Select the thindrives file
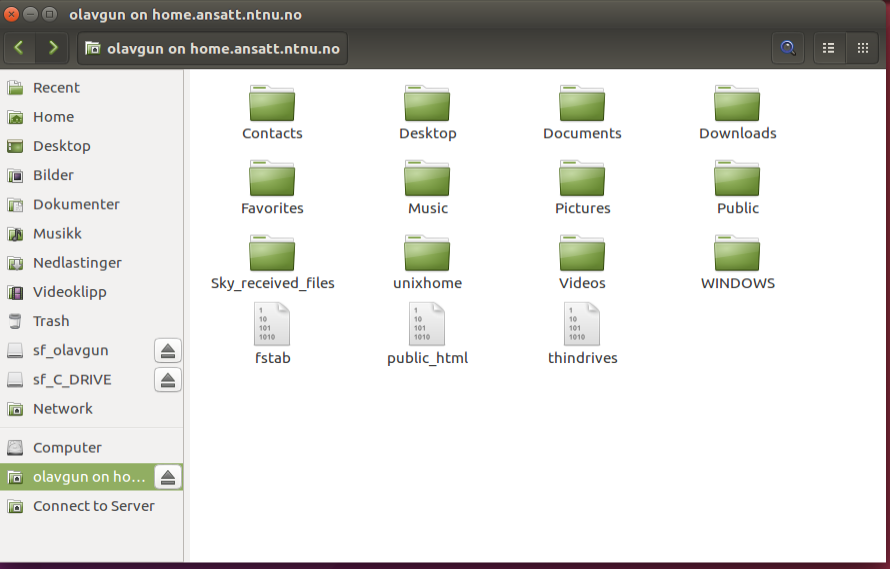 coord(582,334)
